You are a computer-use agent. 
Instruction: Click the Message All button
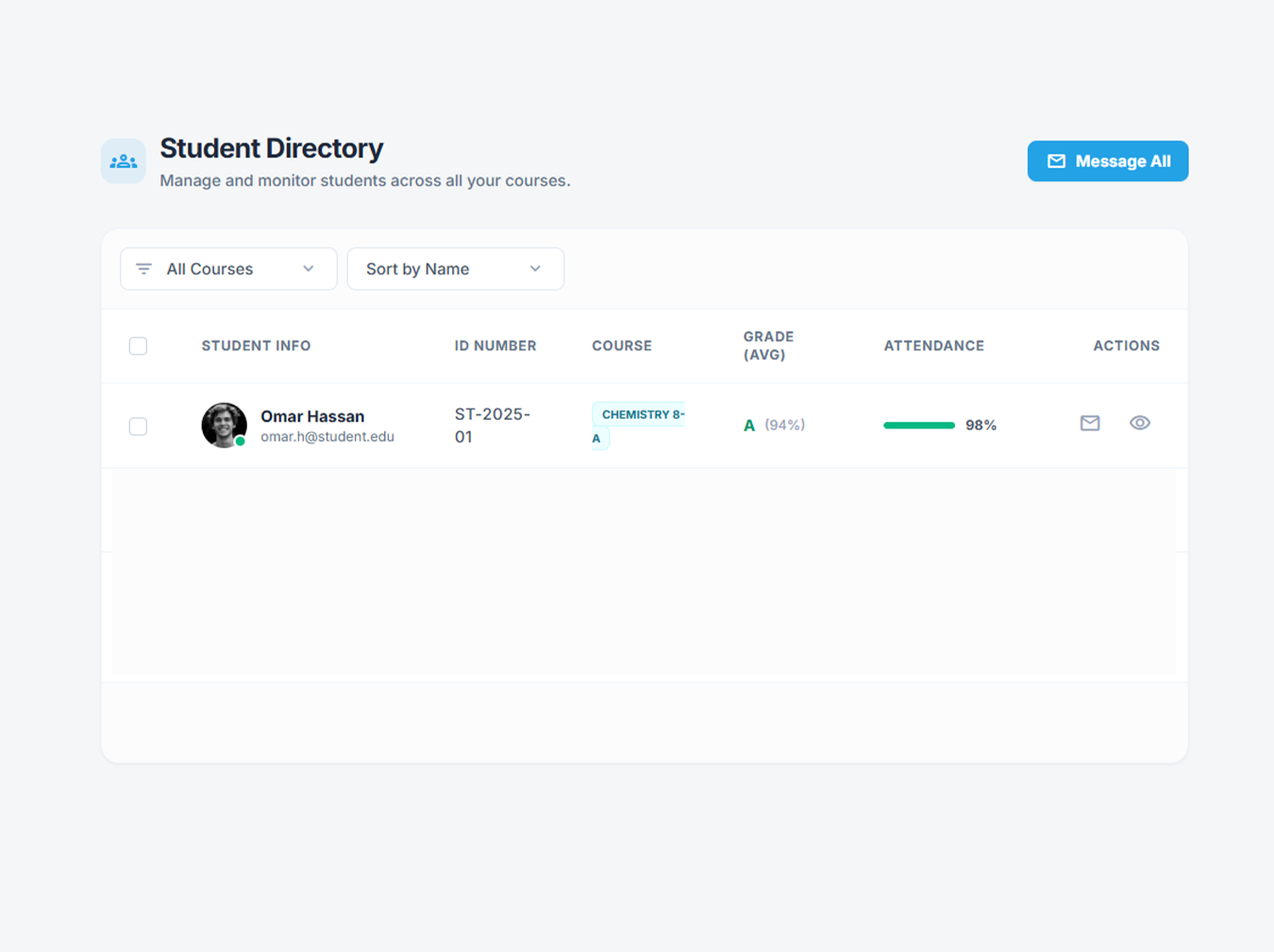(x=1107, y=161)
